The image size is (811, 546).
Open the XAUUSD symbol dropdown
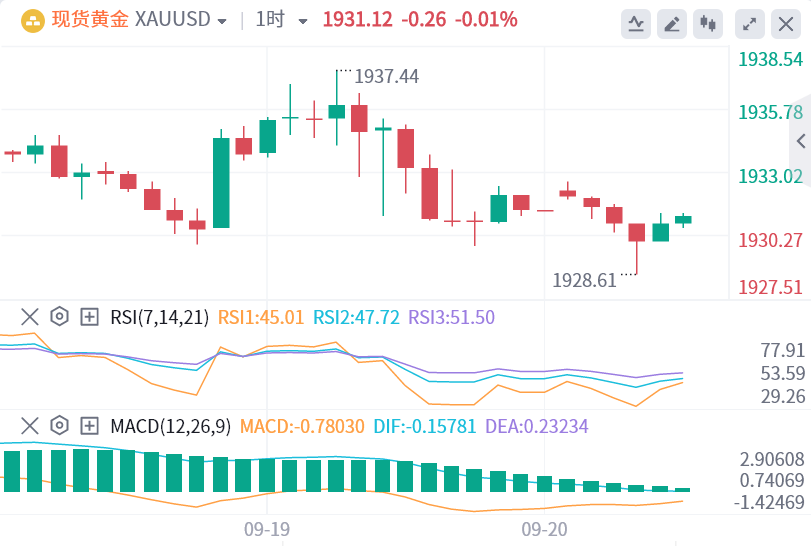[x=222, y=22]
